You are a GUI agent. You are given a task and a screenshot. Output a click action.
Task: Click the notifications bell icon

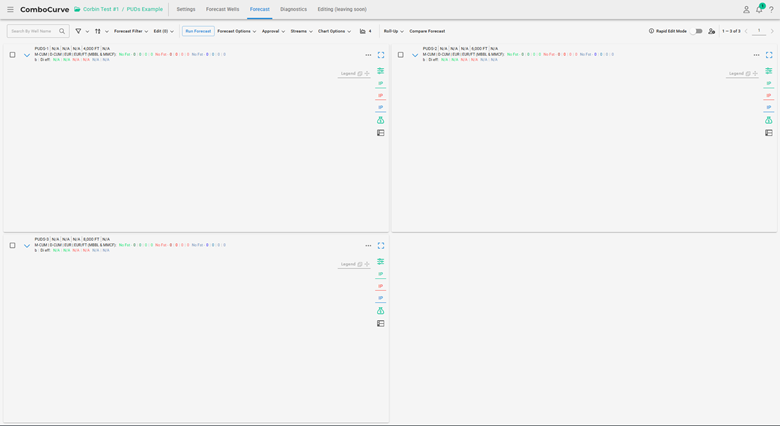click(759, 9)
